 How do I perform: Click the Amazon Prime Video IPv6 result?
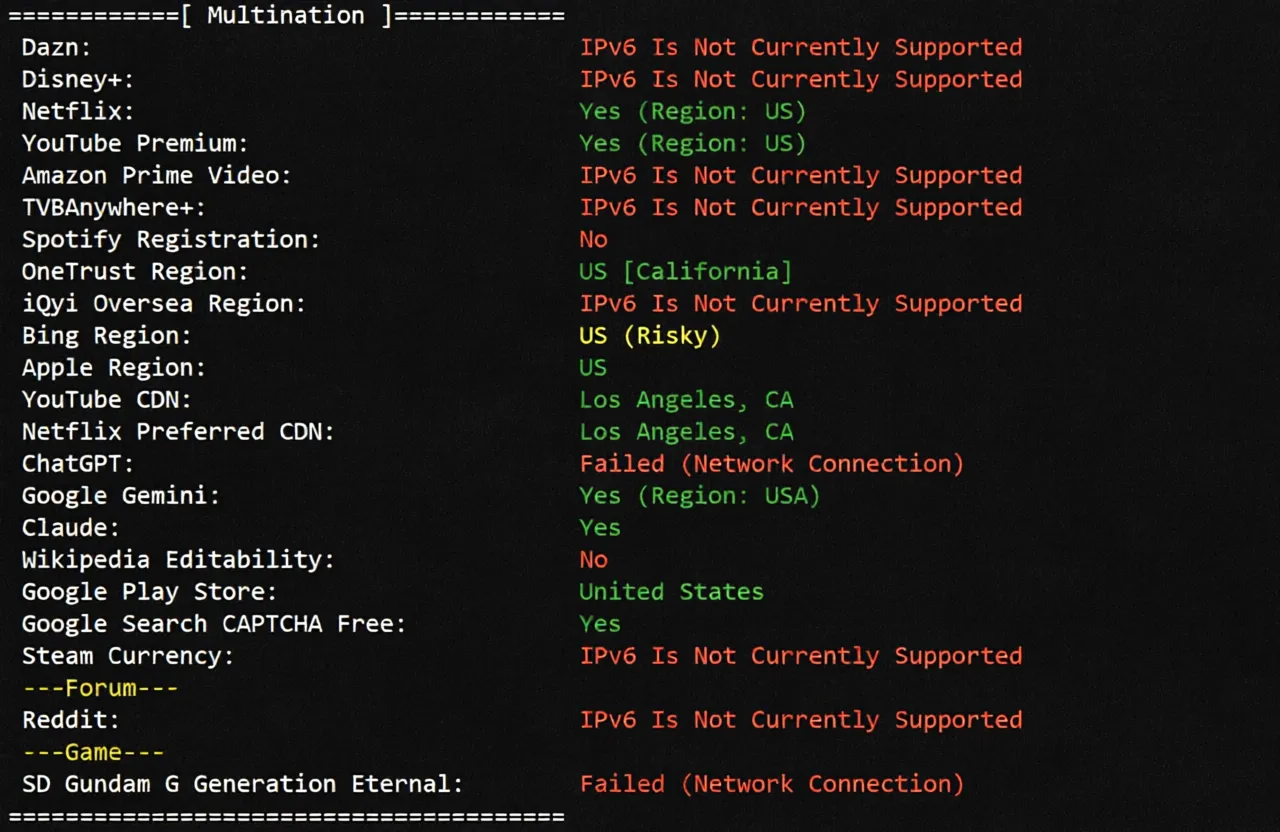(801, 175)
